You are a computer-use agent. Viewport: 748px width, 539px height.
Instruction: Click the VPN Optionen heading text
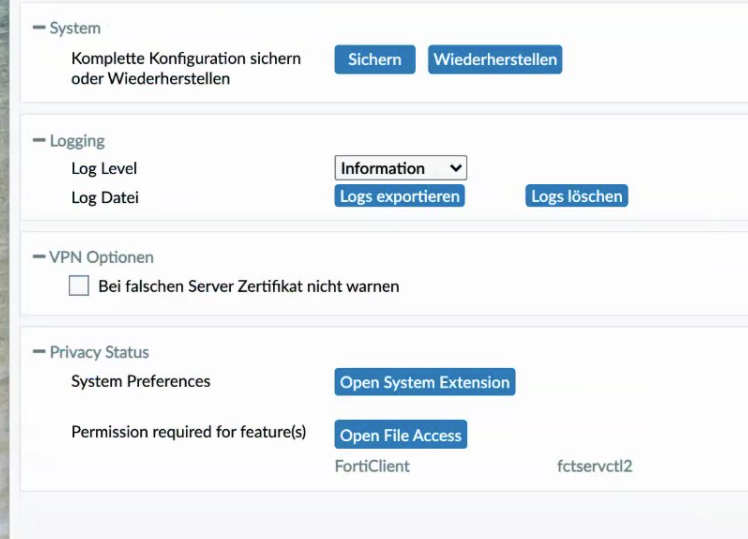[101, 257]
